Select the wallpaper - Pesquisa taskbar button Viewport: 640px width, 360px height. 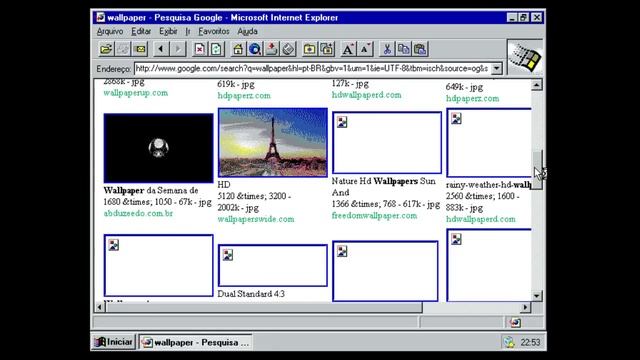[196, 342]
